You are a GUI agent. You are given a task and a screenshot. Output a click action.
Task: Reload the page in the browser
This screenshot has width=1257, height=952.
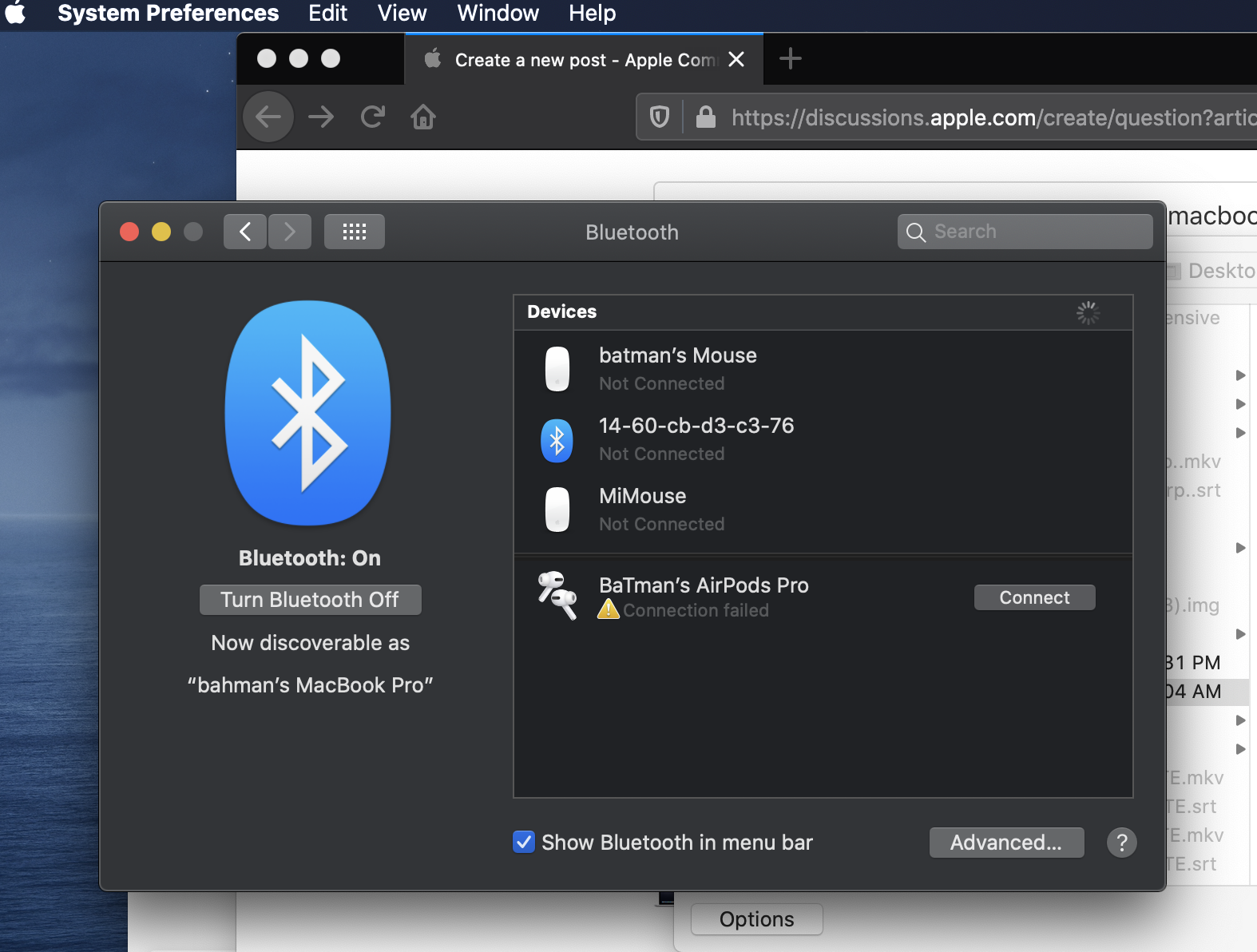coord(372,117)
